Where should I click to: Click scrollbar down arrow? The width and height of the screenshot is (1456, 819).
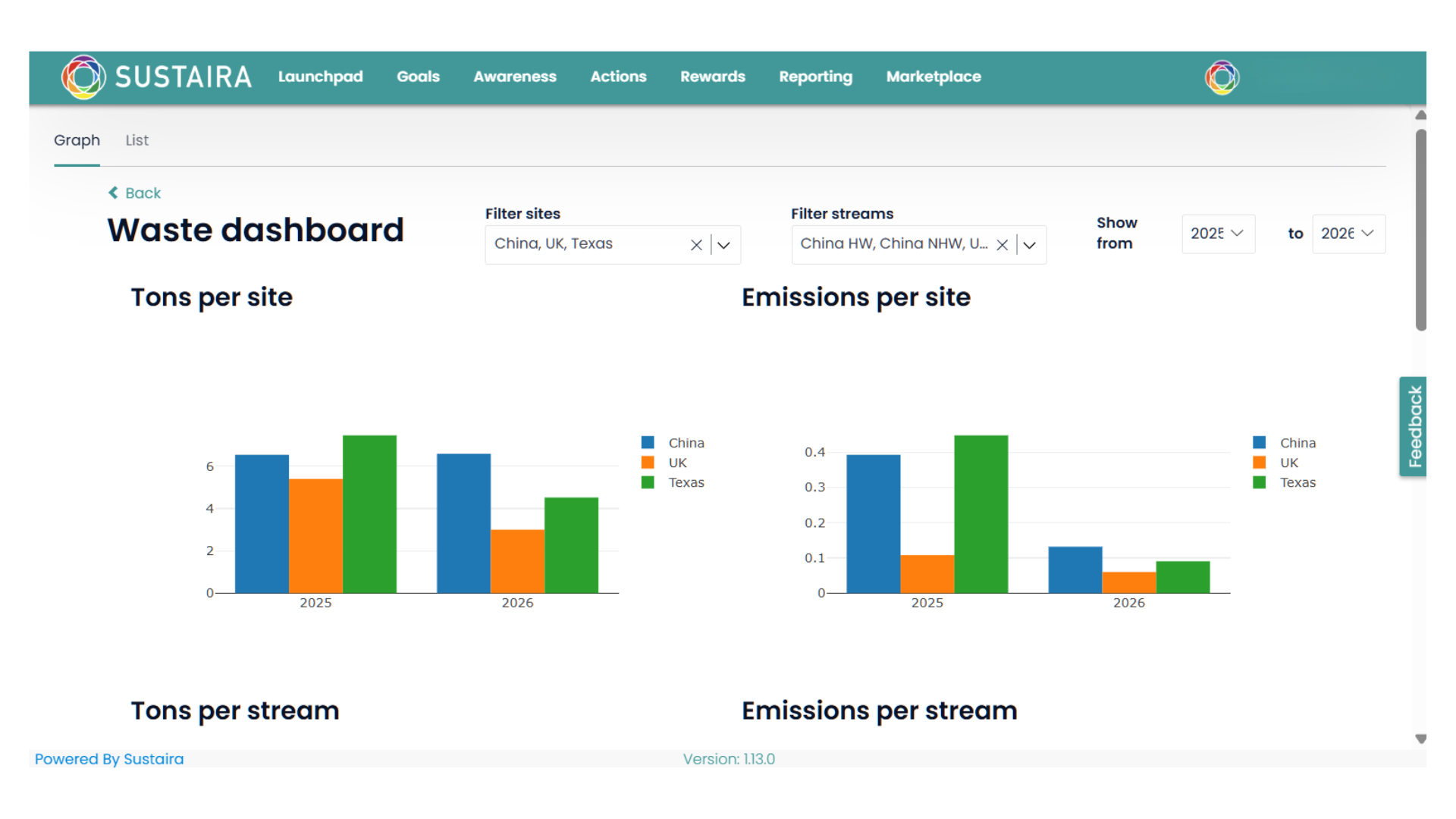[1420, 739]
